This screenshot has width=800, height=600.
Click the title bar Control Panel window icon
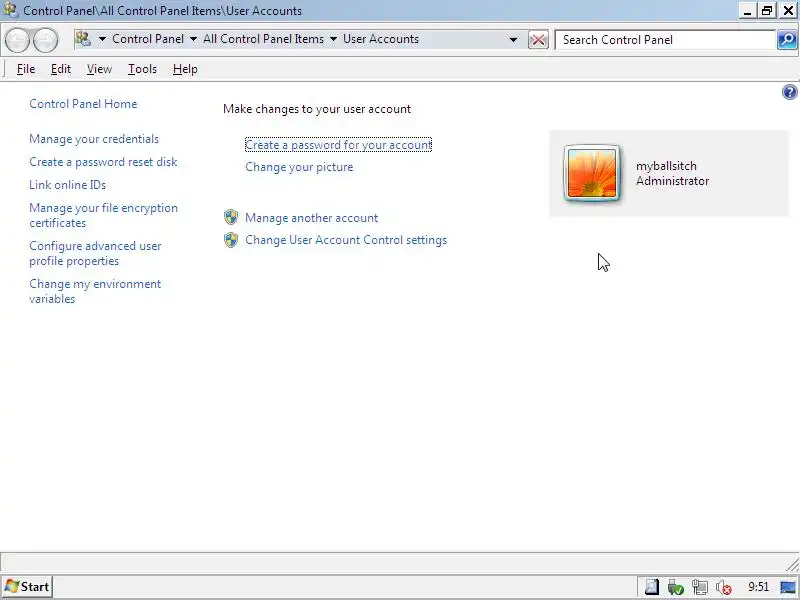coord(11,10)
